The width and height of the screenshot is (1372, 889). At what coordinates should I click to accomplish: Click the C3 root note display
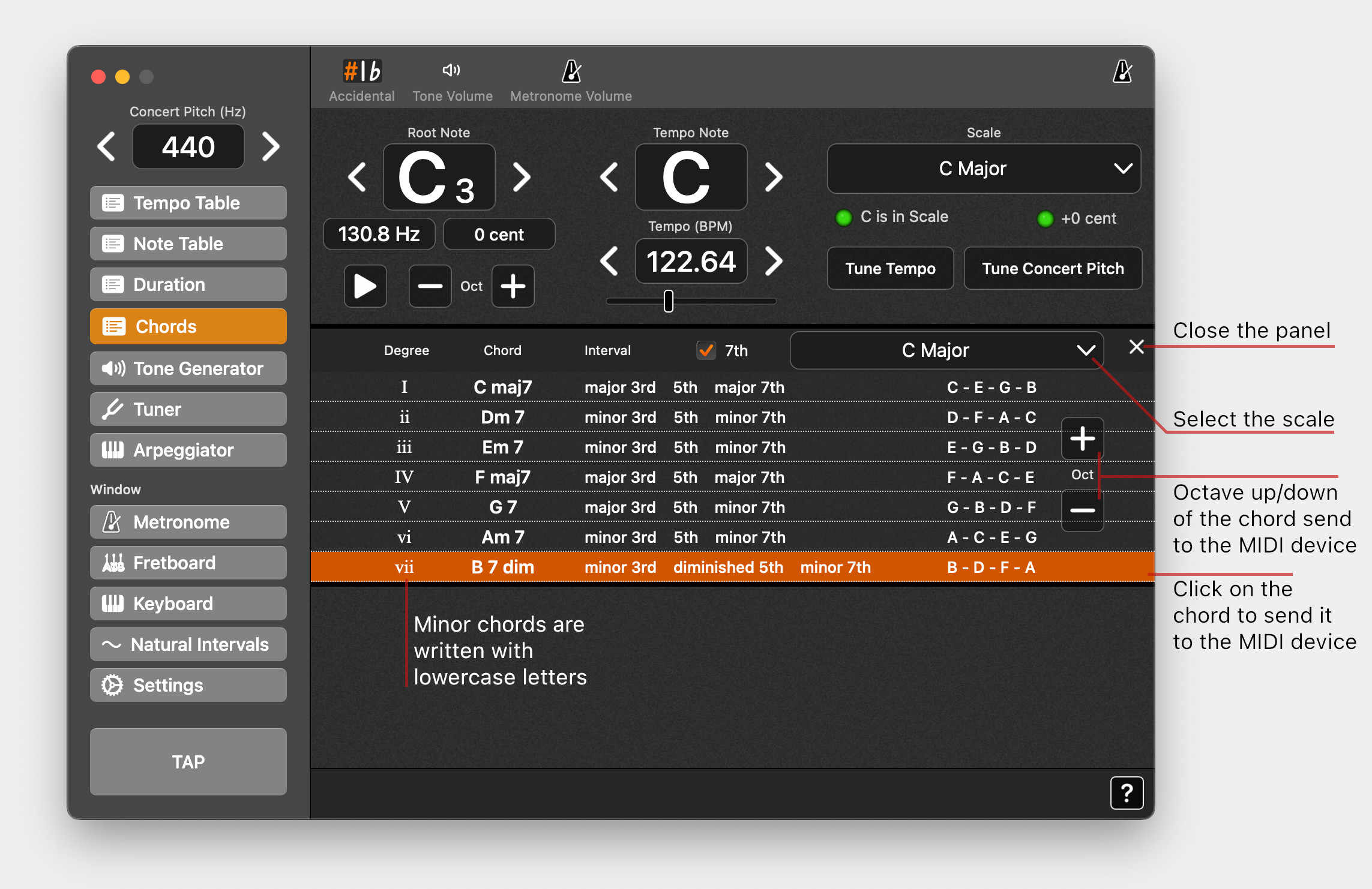(x=439, y=177)
